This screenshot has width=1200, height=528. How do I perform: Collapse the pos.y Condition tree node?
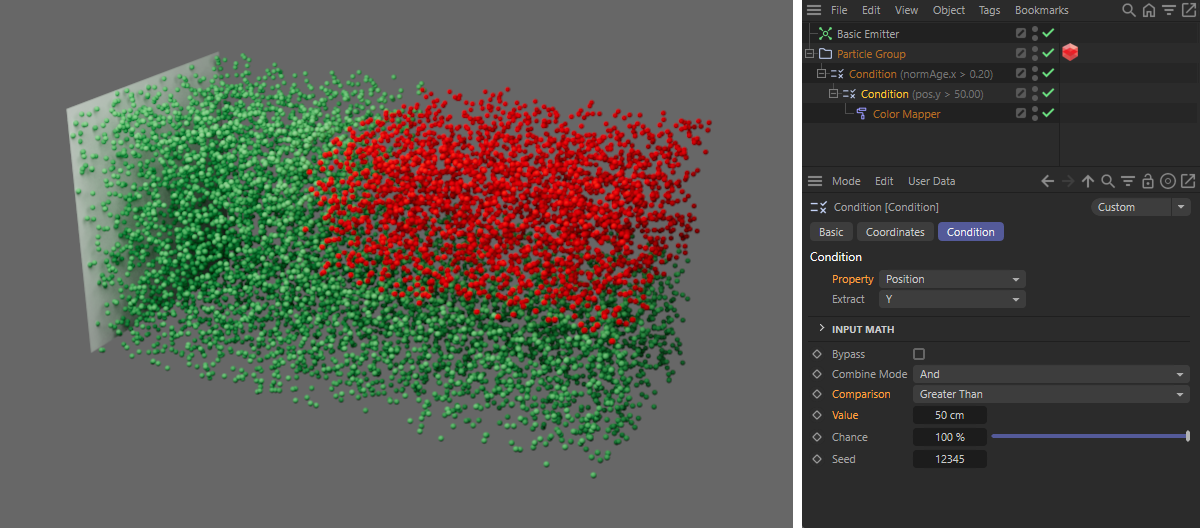tap(833, 94)
